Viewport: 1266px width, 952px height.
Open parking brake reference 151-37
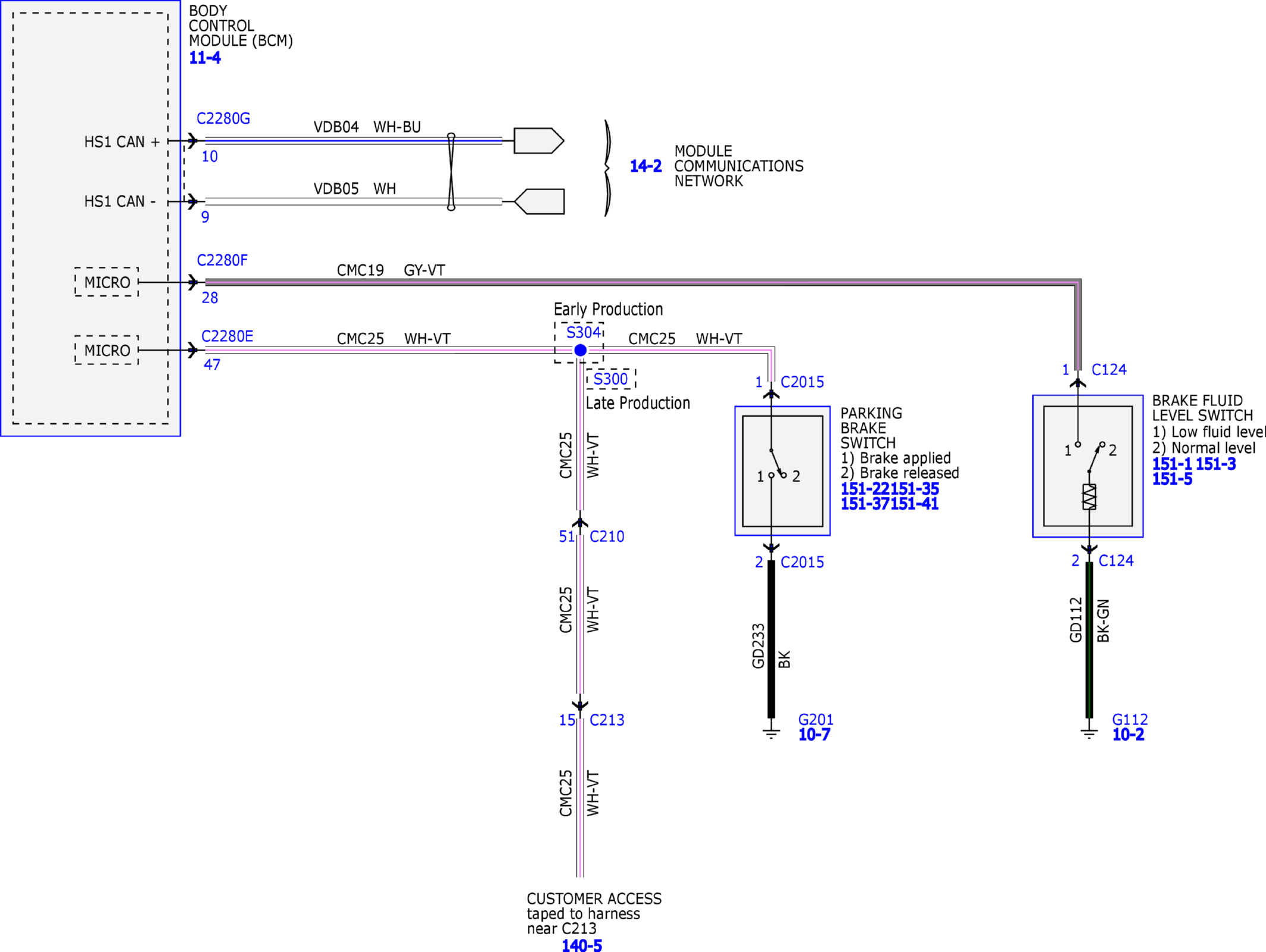pos(865,504)
